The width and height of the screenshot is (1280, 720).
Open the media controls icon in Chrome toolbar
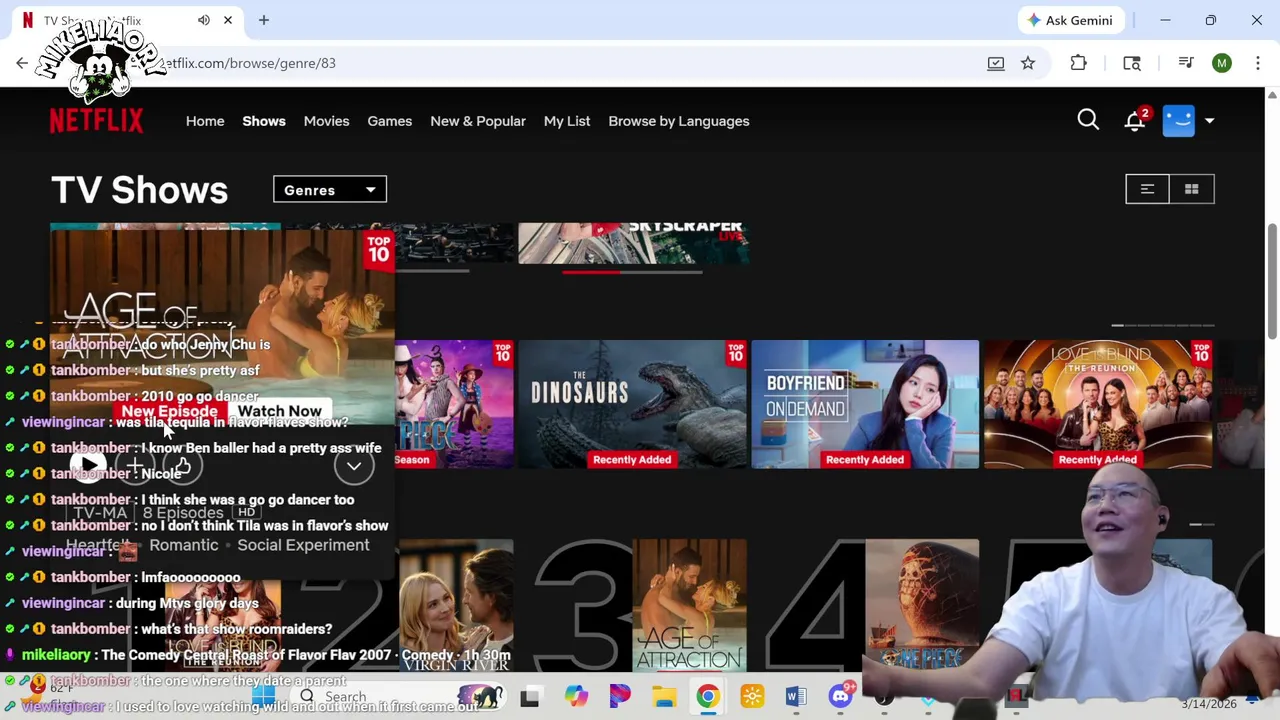[1186, 63]
